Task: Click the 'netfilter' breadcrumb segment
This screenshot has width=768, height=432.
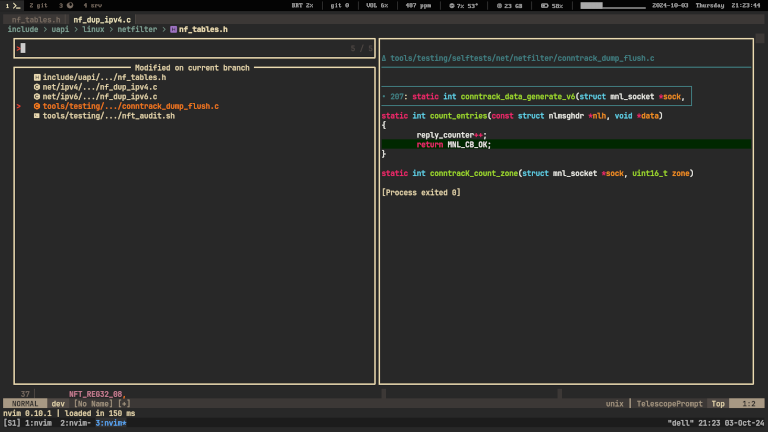Action: 137,30
